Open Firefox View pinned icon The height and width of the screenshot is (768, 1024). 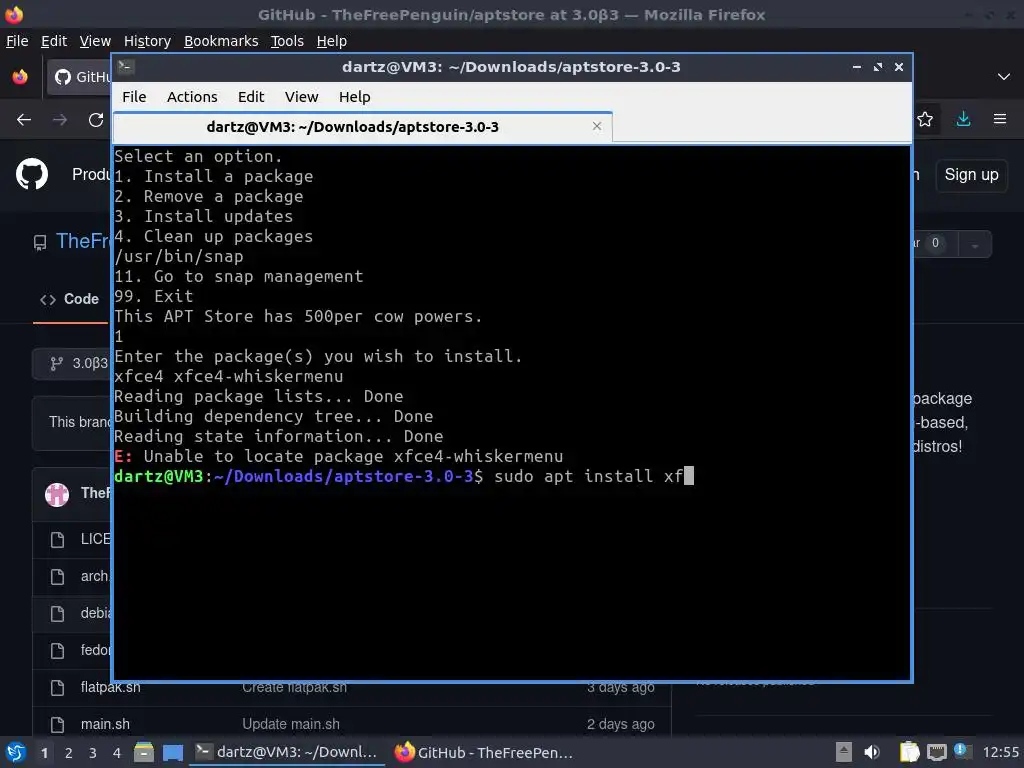(x=20, y=77)
